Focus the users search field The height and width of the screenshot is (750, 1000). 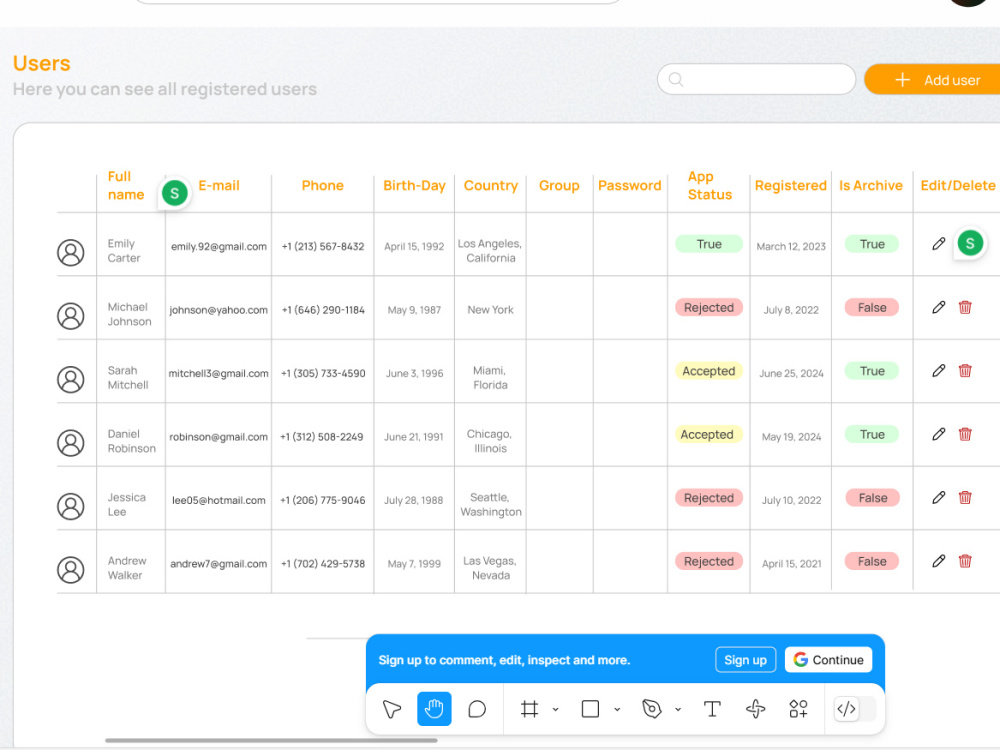pyautogui.click(x=756, y=80)
